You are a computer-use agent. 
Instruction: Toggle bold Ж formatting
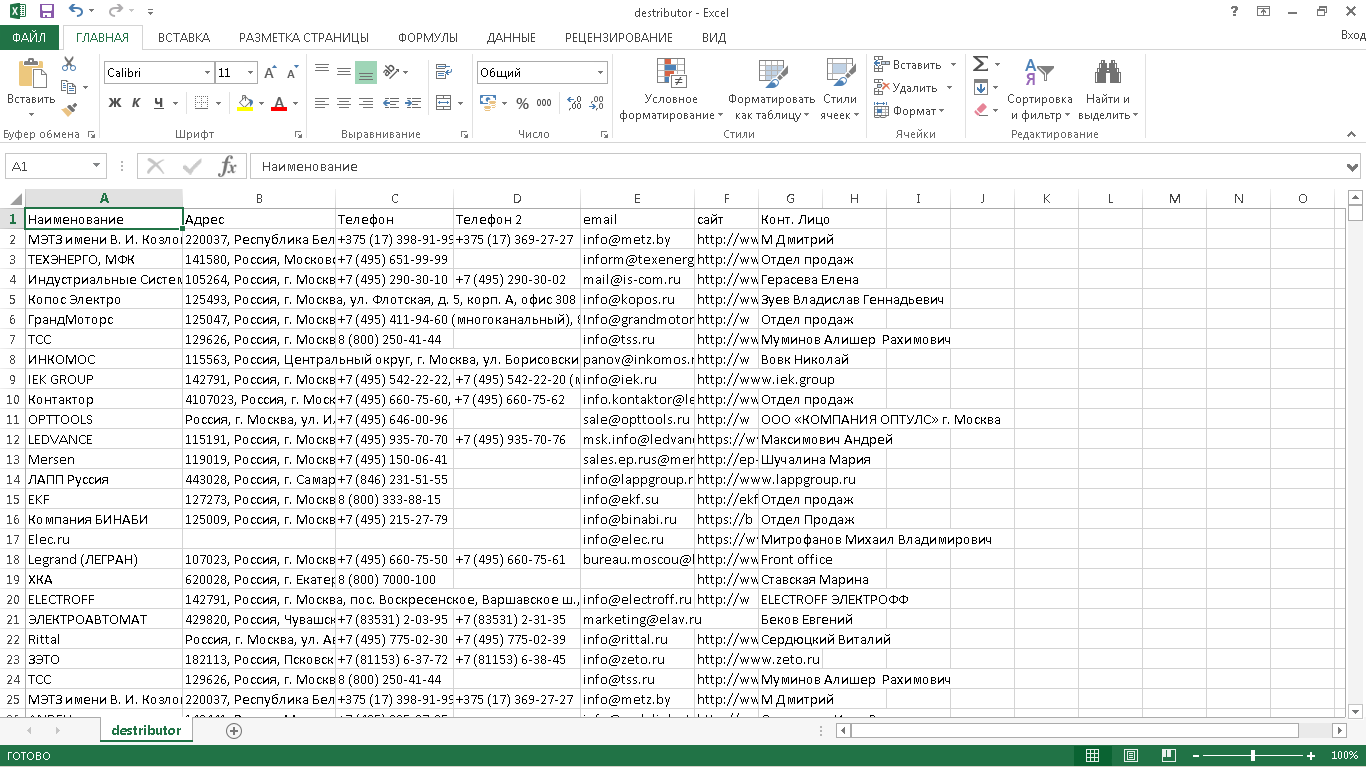pos(115,103)
